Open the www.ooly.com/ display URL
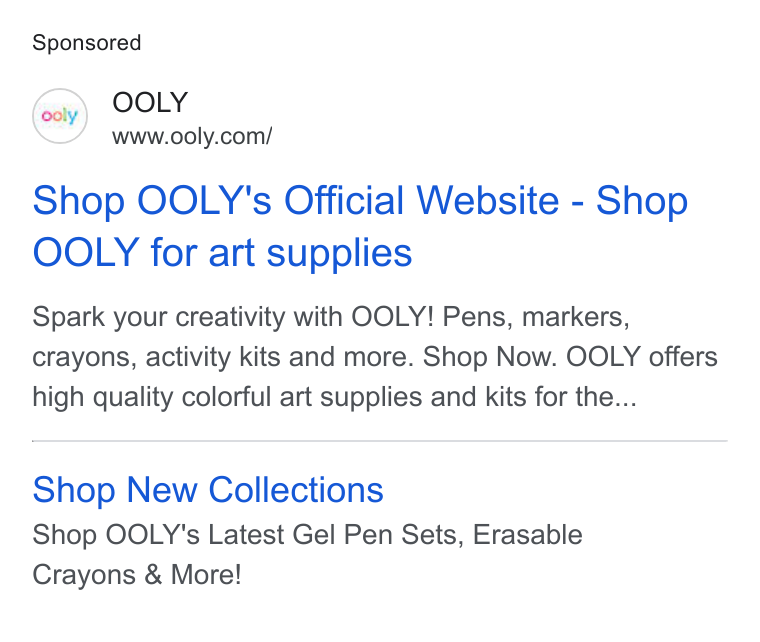The height and width of the screenshot is (642, 760). click(192, 137)
